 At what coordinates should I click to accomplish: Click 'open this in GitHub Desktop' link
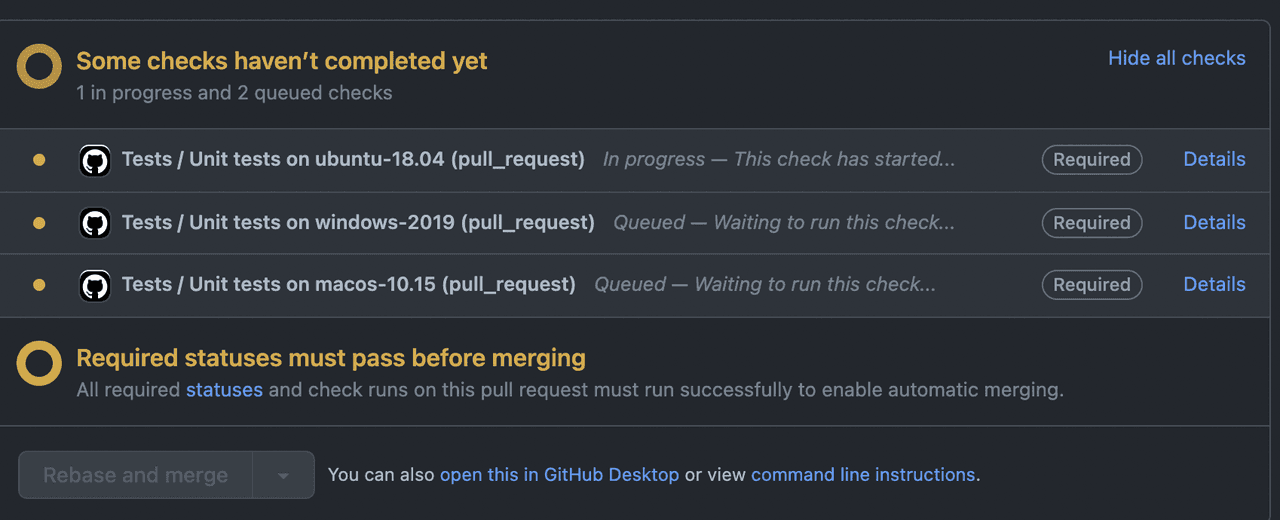(x=559, y=475)
